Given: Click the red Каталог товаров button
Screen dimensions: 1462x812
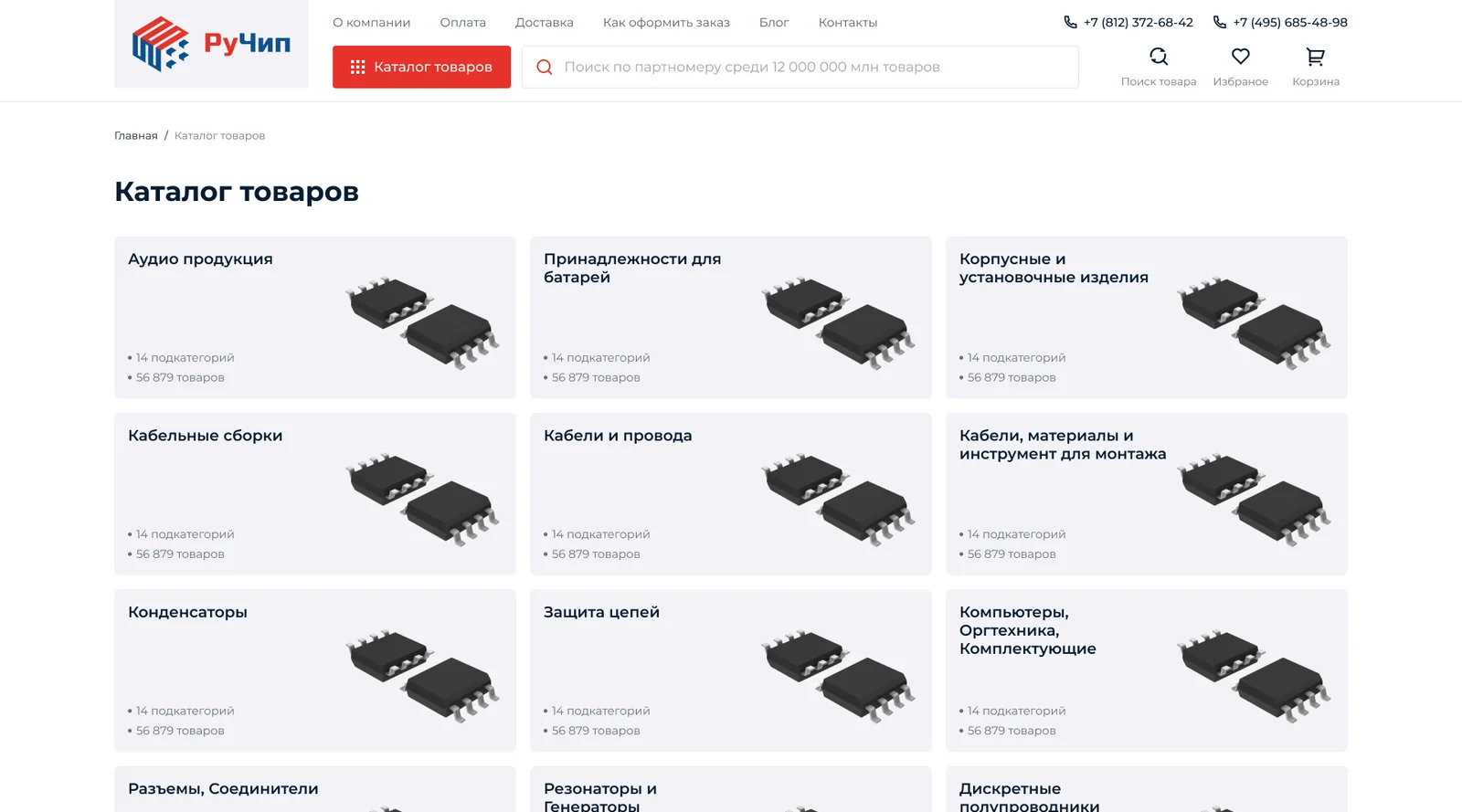Looking at the screenshot, I should pos(421,67).
